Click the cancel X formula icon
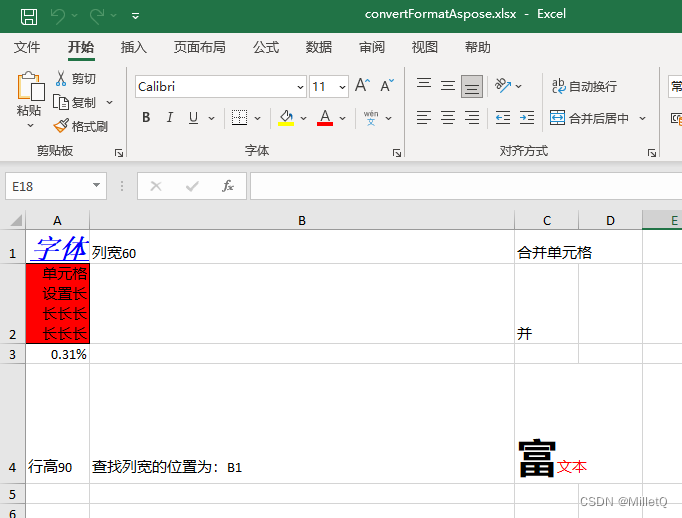 [x=156, y=187]
